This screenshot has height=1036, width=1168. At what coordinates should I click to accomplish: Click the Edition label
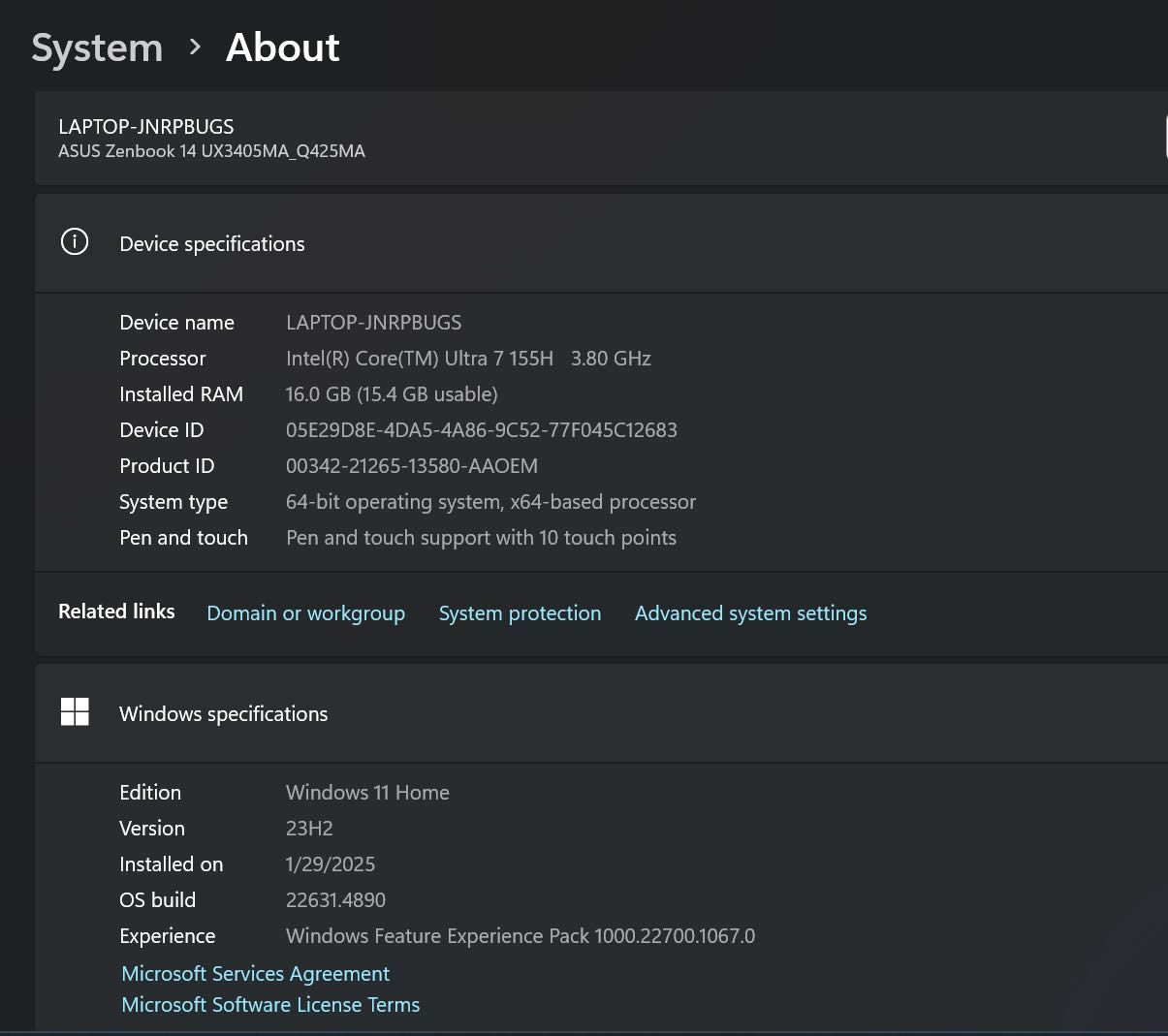pyautogui.click(x=150, y=793)
